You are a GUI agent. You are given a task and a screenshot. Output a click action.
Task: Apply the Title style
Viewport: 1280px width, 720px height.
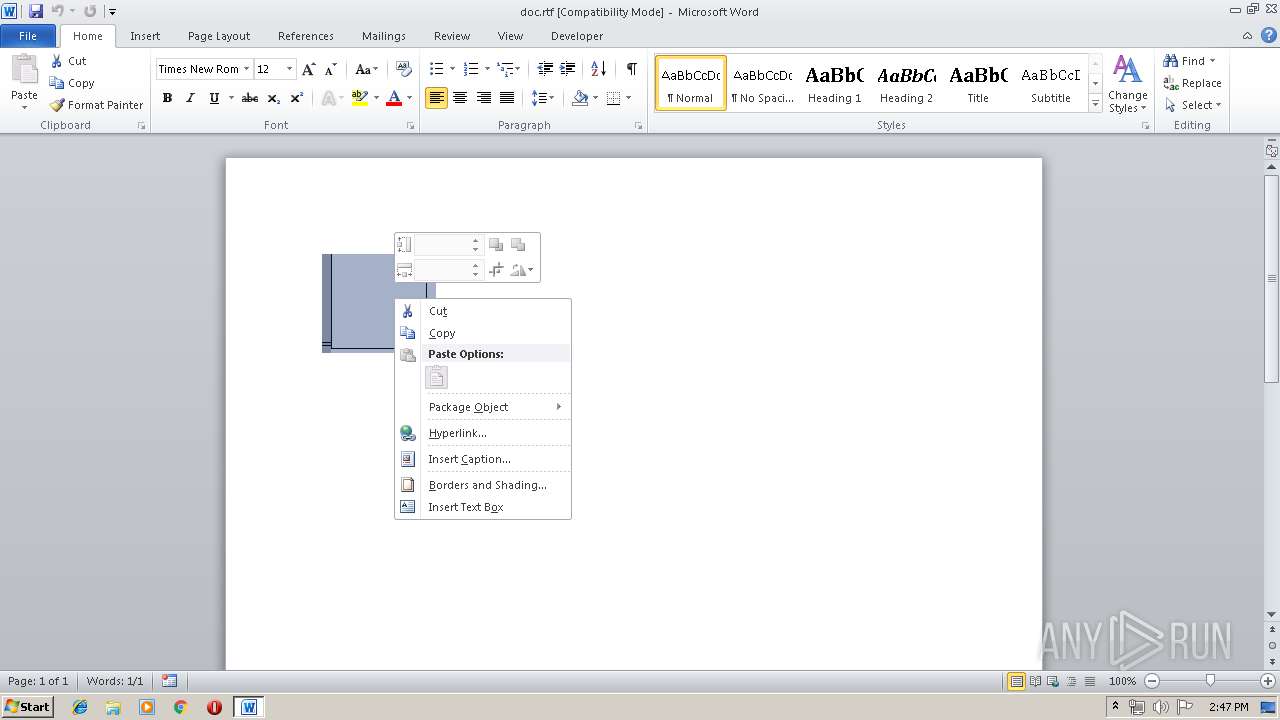[x=979, y=83]
